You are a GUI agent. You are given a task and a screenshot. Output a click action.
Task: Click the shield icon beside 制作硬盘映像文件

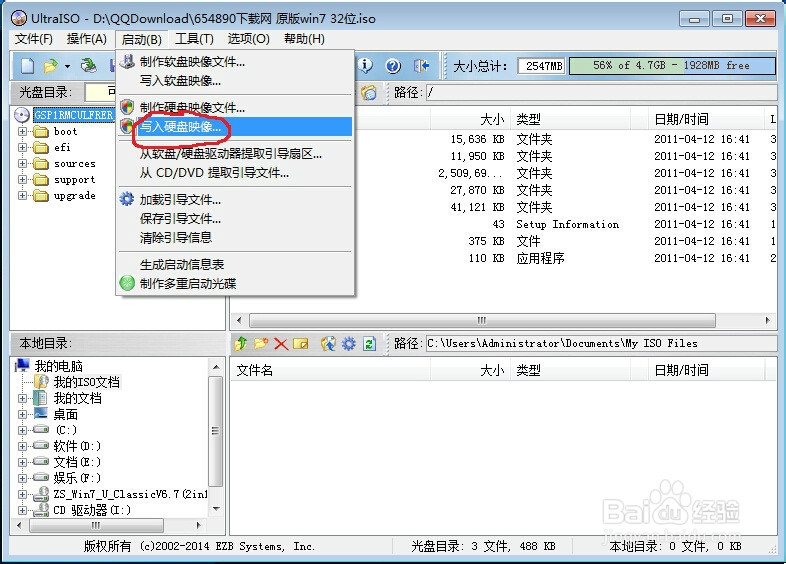coord(128,107)
